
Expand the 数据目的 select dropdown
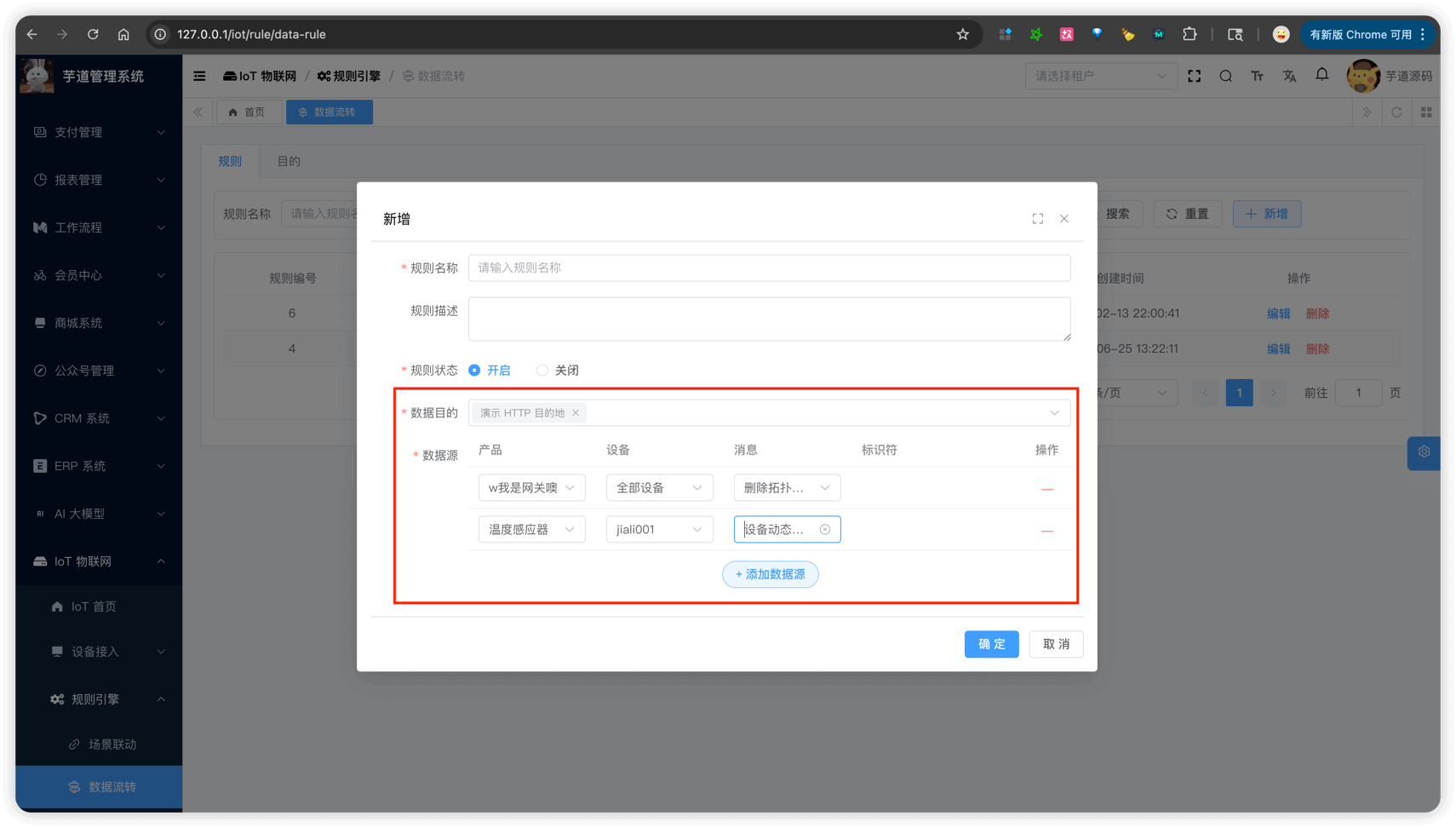point(1054,413)
